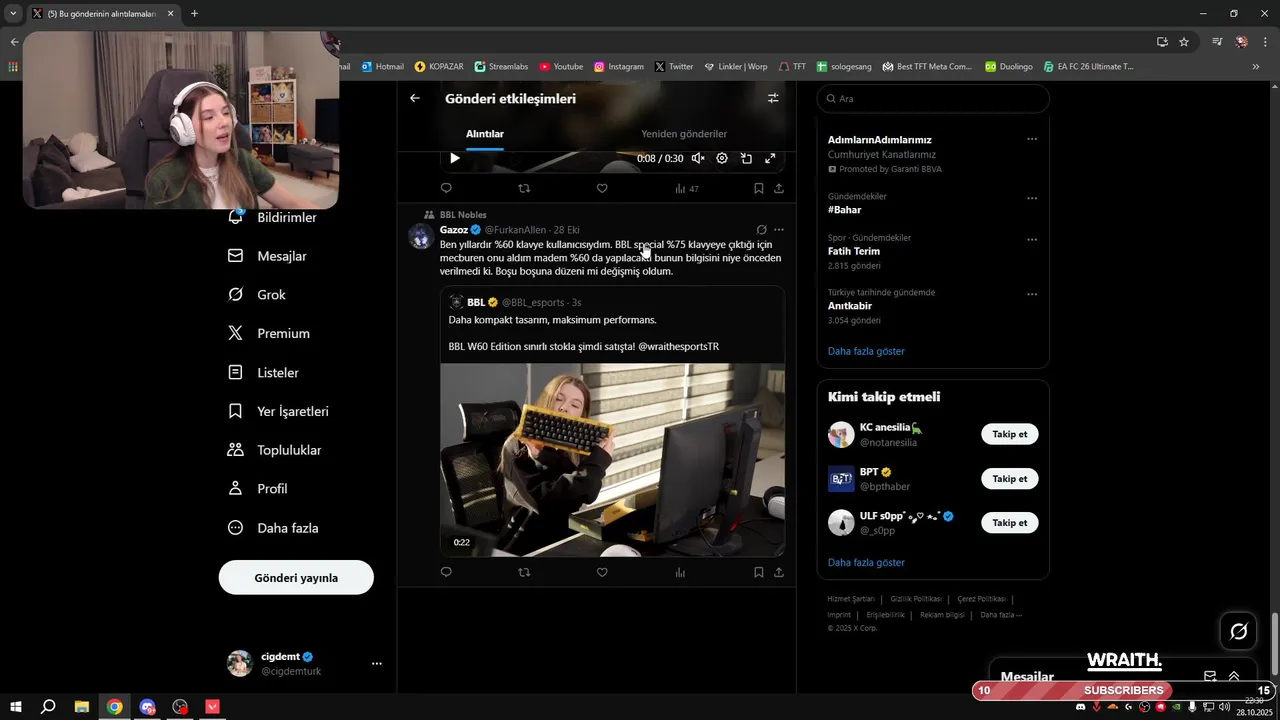
Task: Share the post showing 47 views
Action: 779,188
